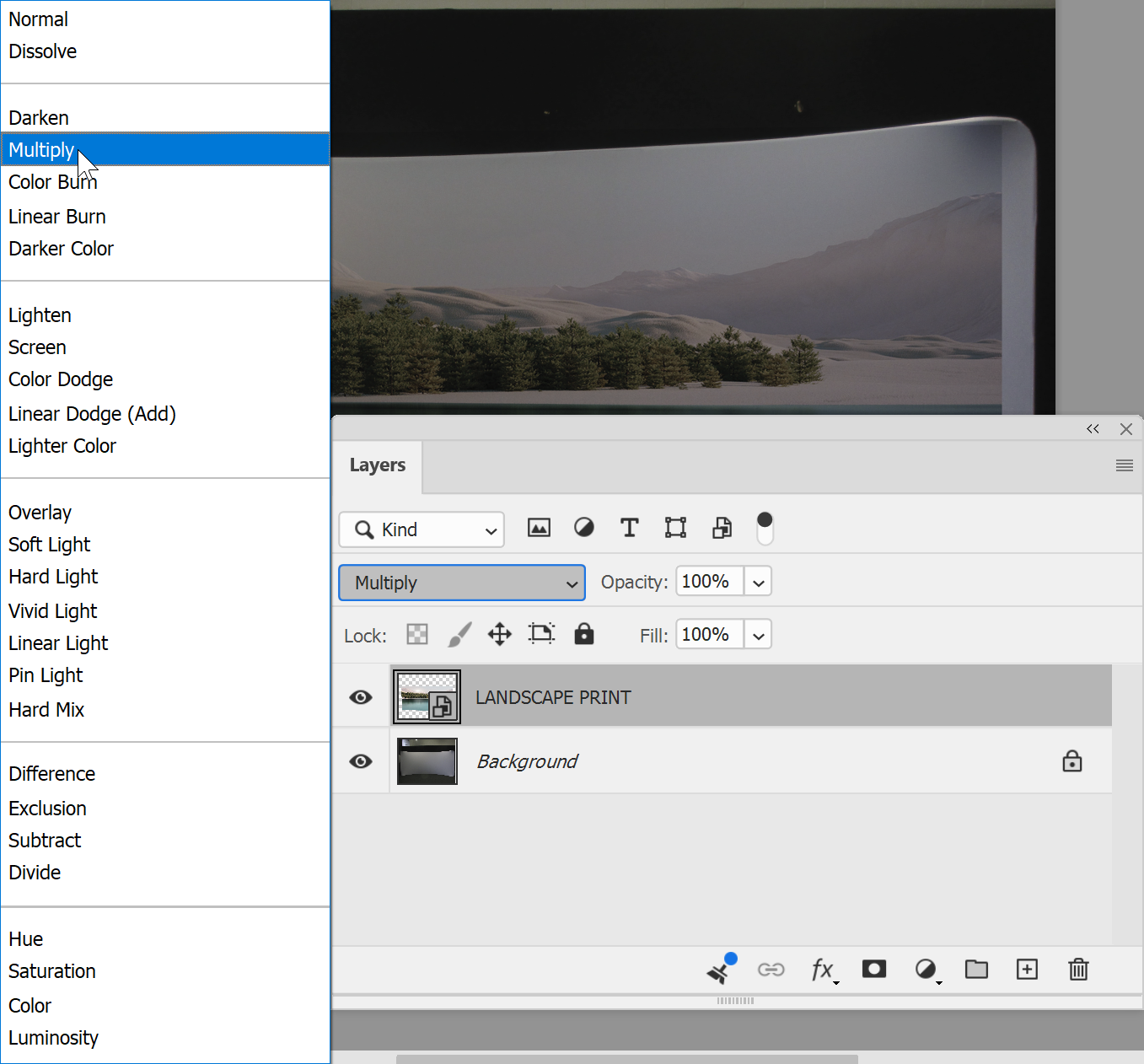Image resolution: width=1144 pixels, height=1064 pixels.
Task: Filter layers by pixel layer icon
Action: click(x=539, y=528)
